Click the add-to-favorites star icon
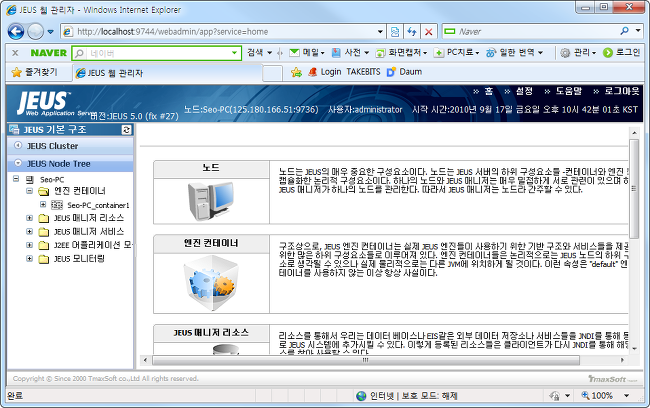Screen dimensions: 650x408 pos(296,73)
